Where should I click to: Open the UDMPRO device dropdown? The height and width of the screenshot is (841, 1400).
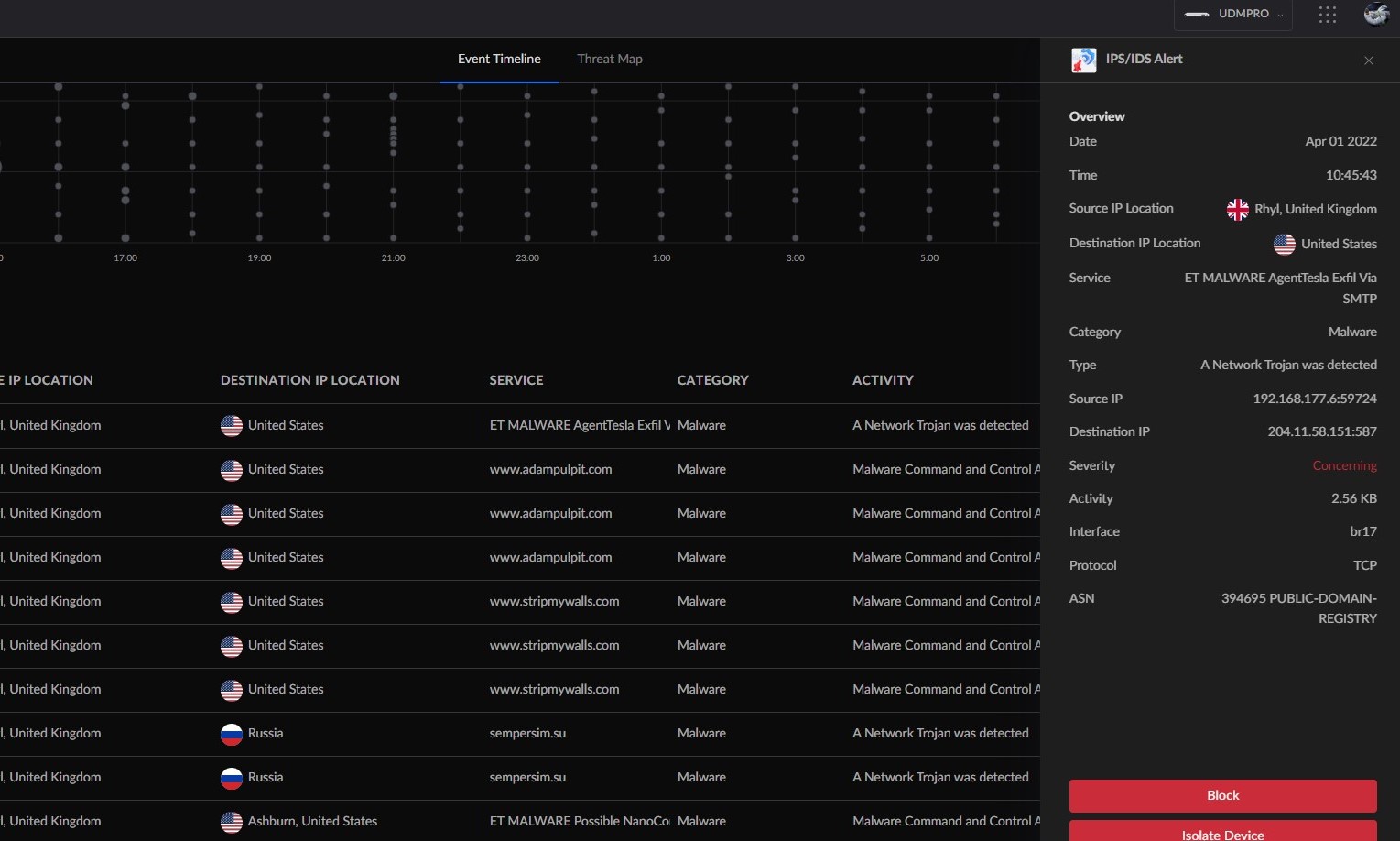click(1233, 15)
